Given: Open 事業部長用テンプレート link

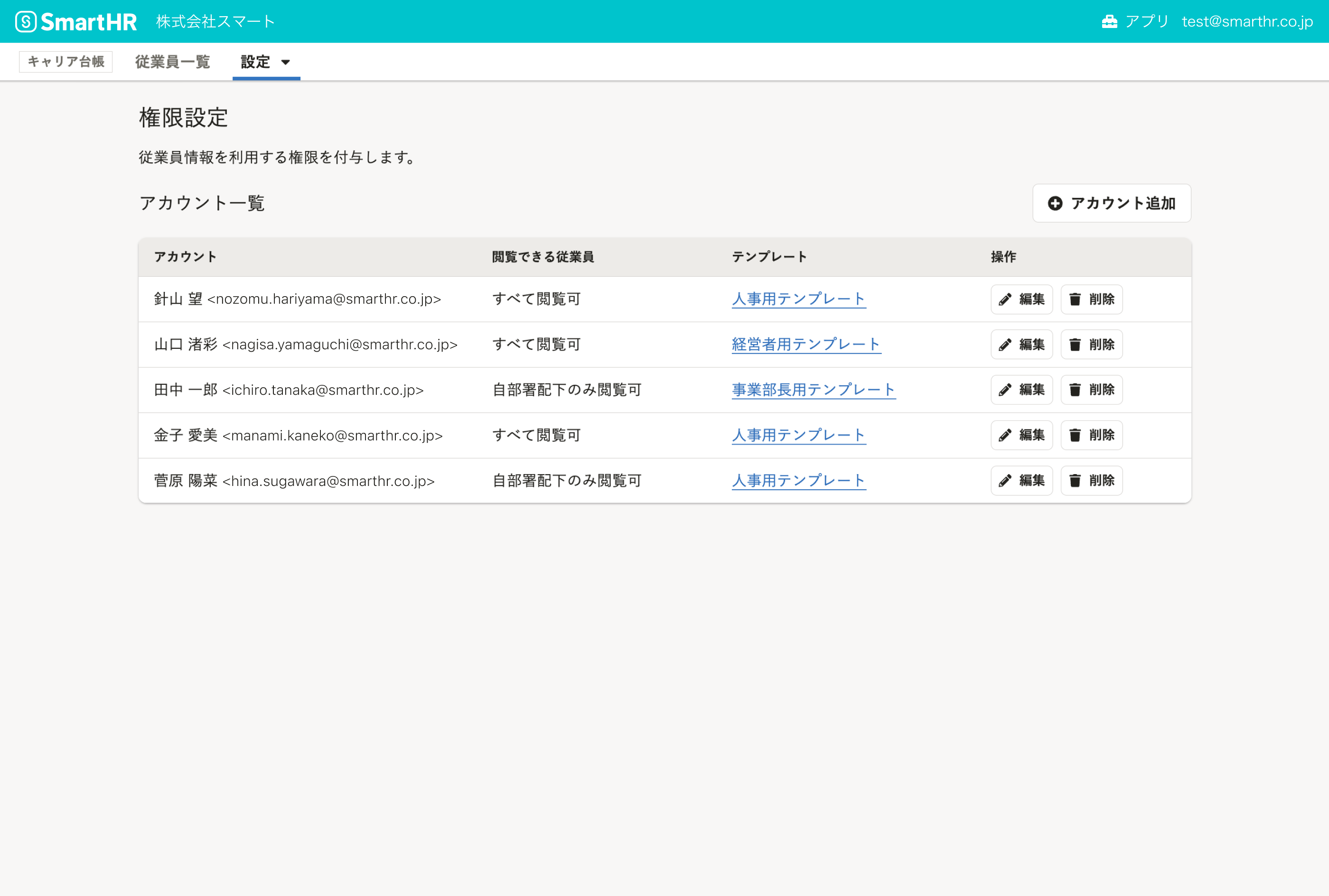Looking at the screenshot, I should [x=813, y=390].
